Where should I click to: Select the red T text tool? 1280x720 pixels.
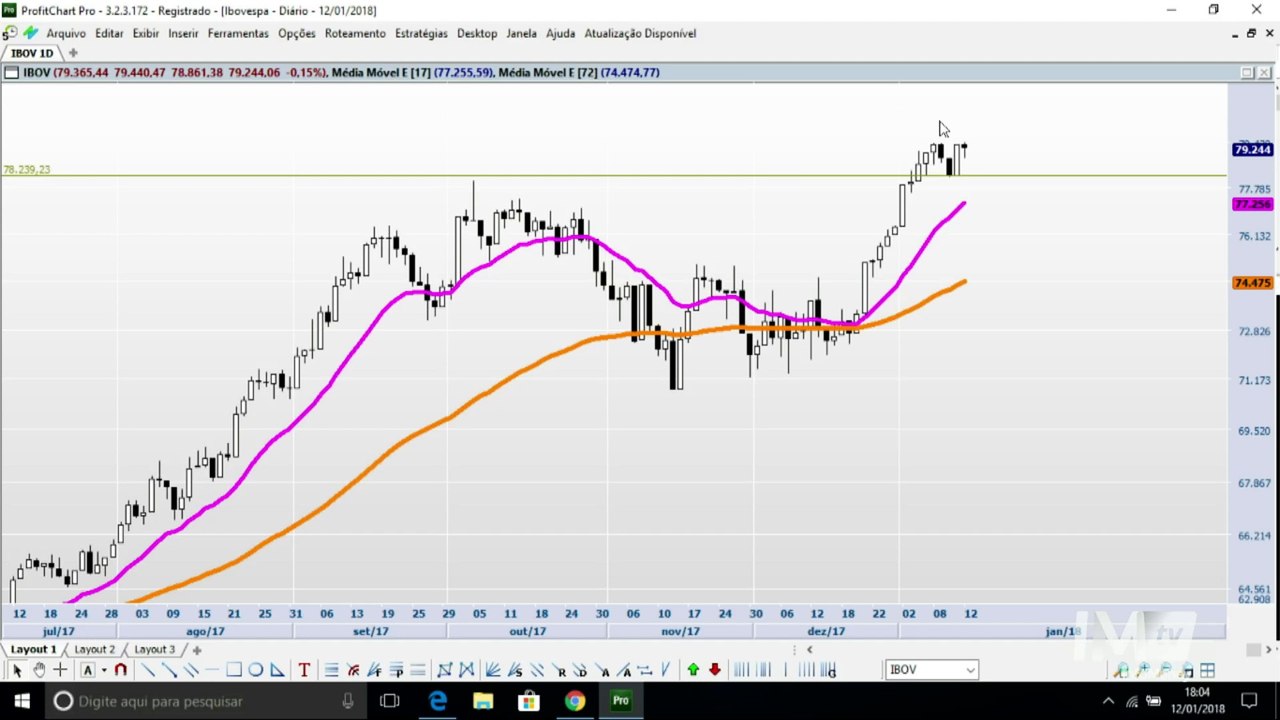tap(304, 670)
